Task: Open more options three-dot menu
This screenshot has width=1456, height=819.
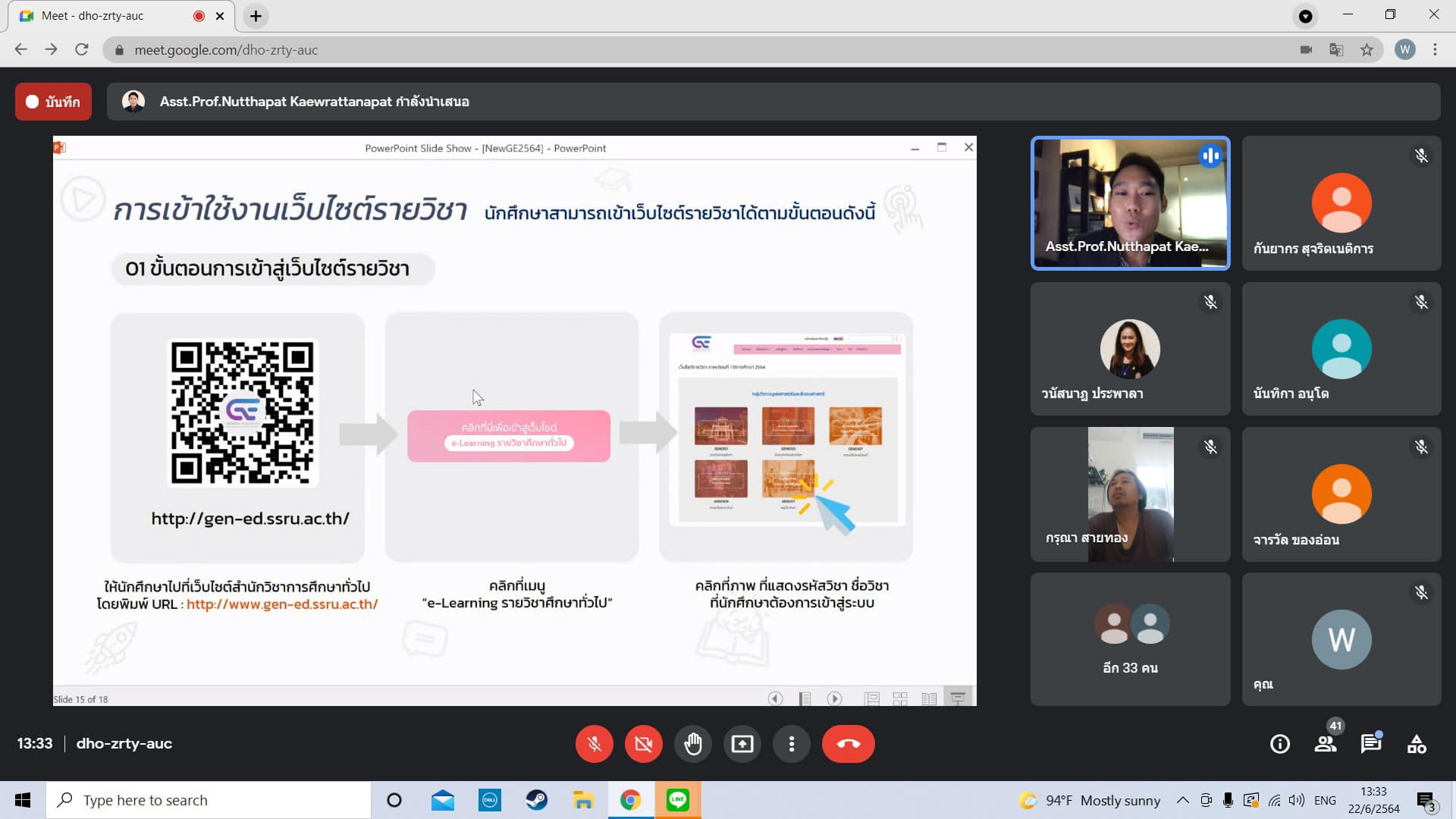Action: coord(791,744)
